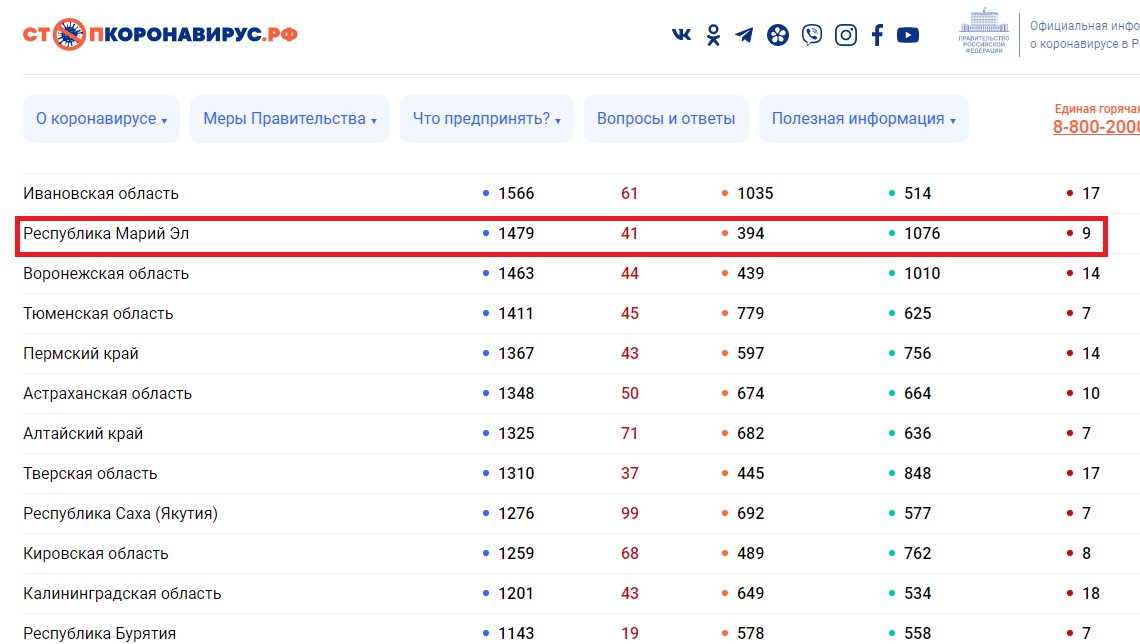This screenshot has height=644, width=1140.
Task: Click the «Ивановская область» region name
Action: [101, 194]
